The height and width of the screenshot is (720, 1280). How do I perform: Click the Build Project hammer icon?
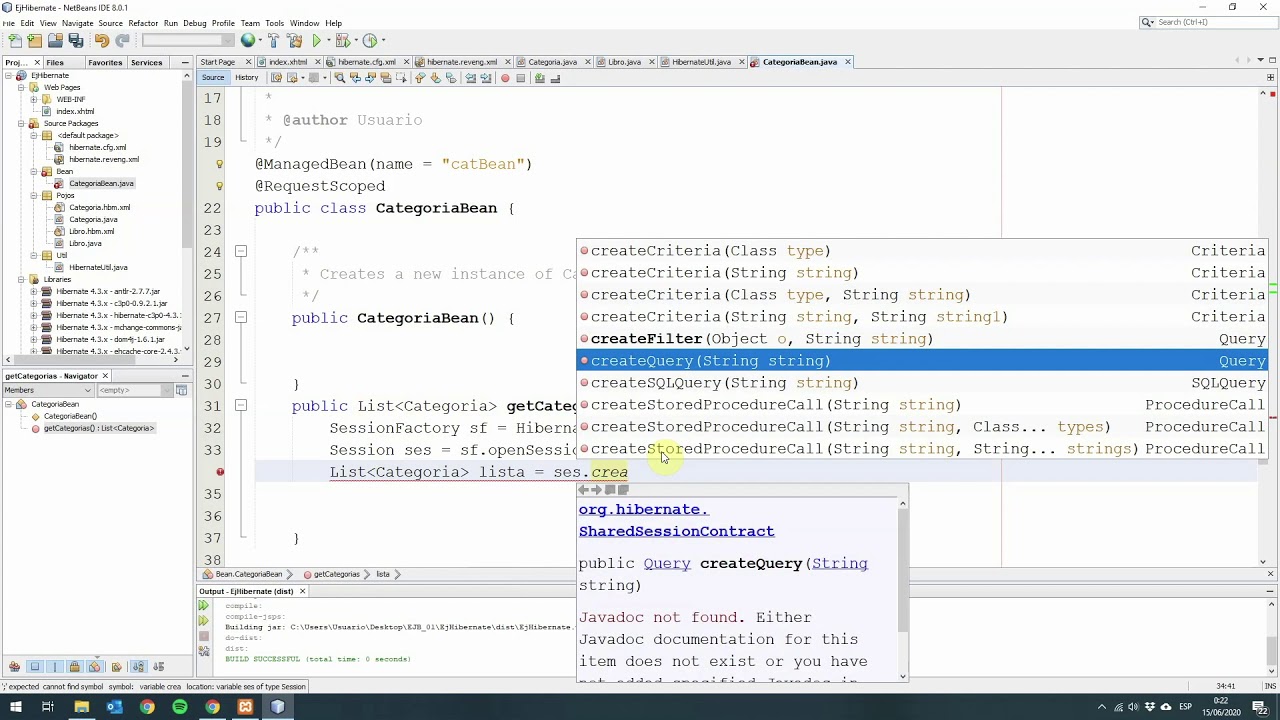[x=273, y=41]
